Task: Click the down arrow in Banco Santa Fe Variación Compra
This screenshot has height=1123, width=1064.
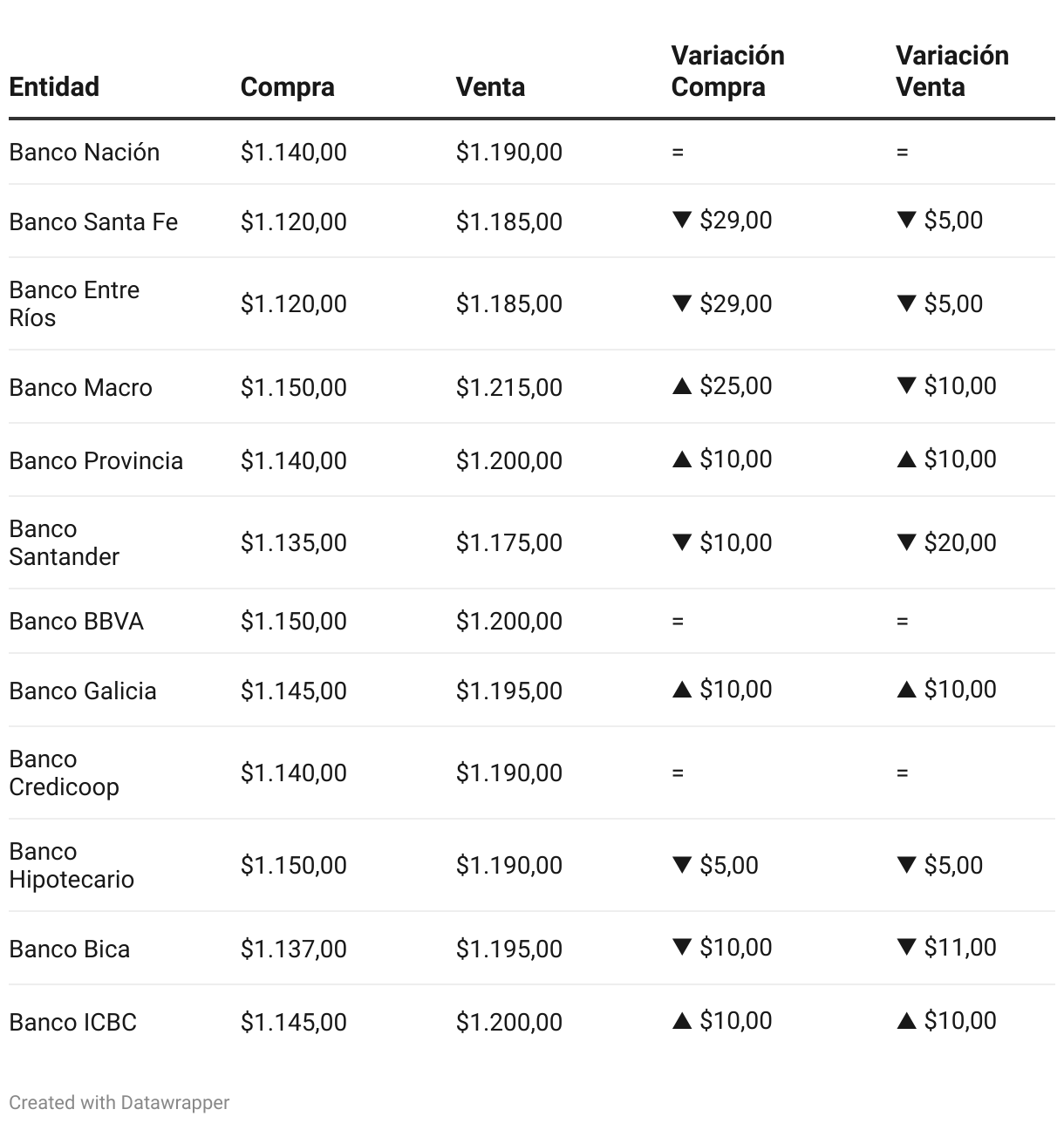Action: click(682, 220)
